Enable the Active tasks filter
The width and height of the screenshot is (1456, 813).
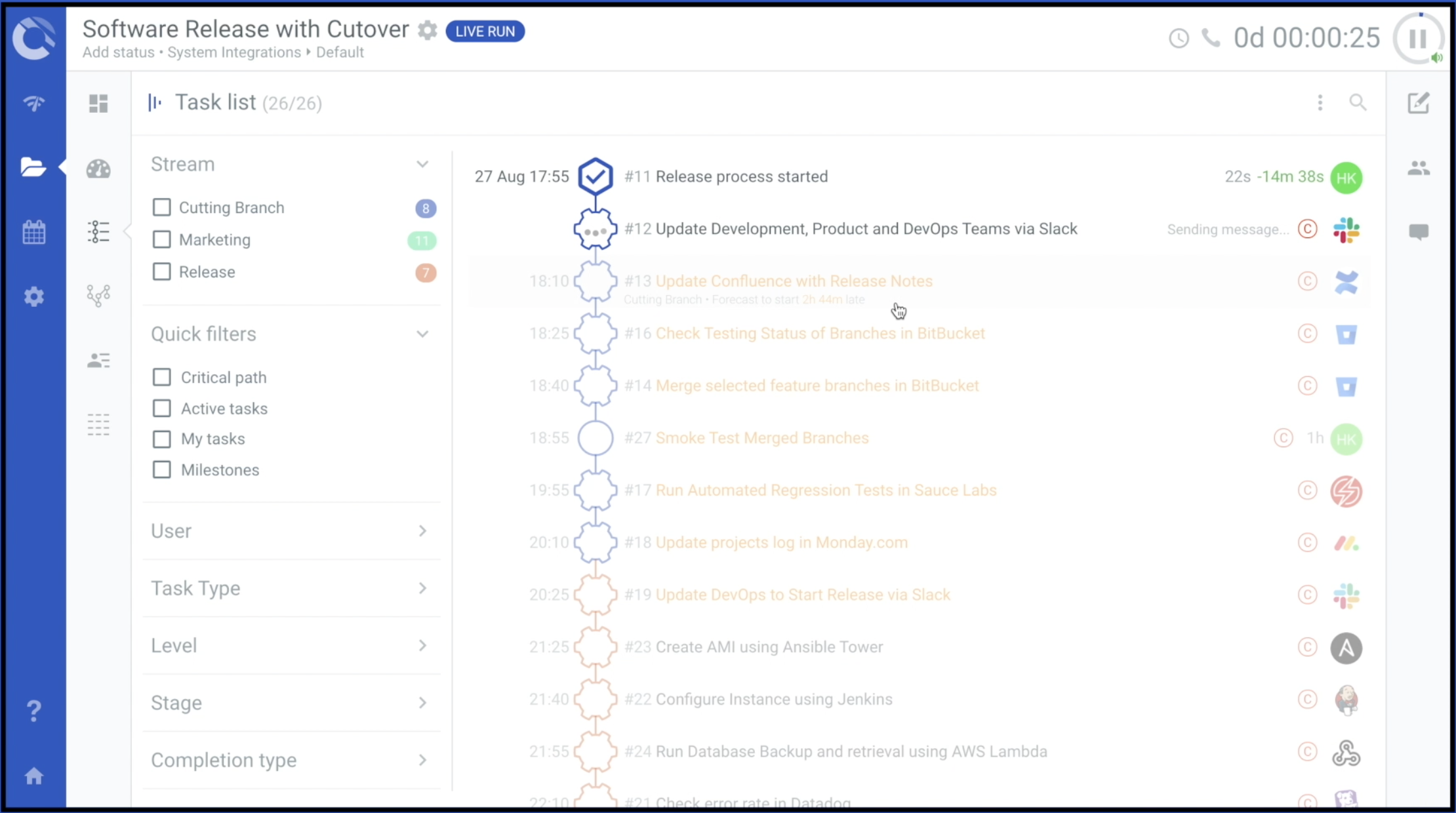coord(161,408)
